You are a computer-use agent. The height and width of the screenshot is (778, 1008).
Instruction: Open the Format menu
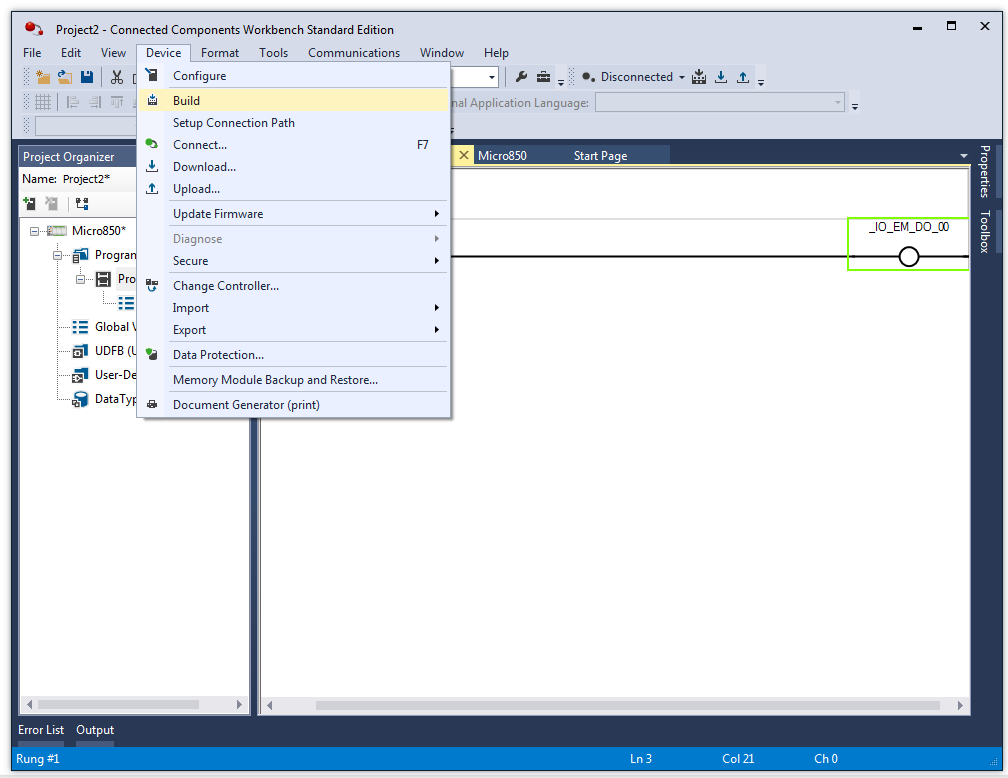220,53
